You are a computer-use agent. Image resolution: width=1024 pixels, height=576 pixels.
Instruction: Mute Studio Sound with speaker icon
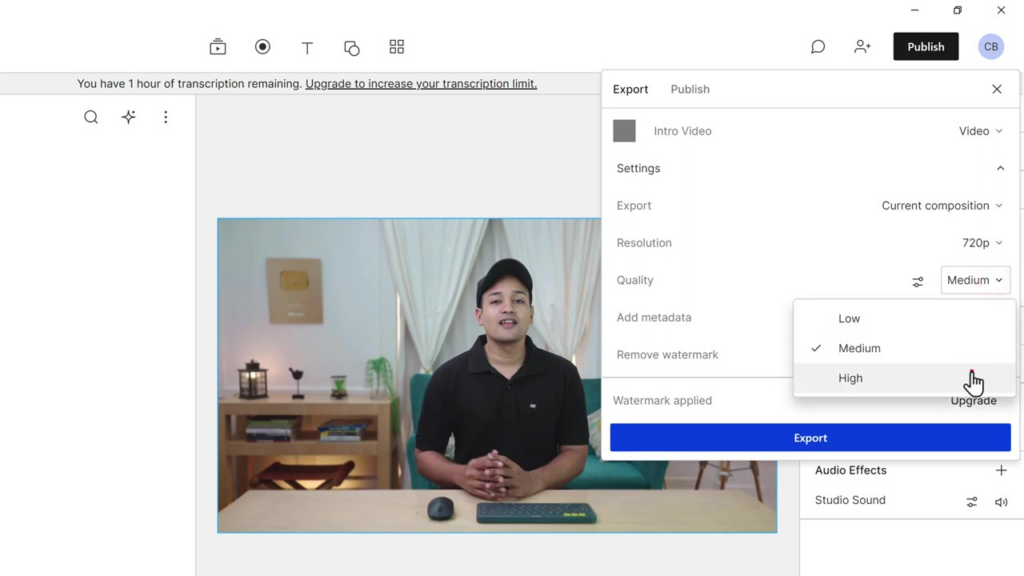tap(1001, 502)
